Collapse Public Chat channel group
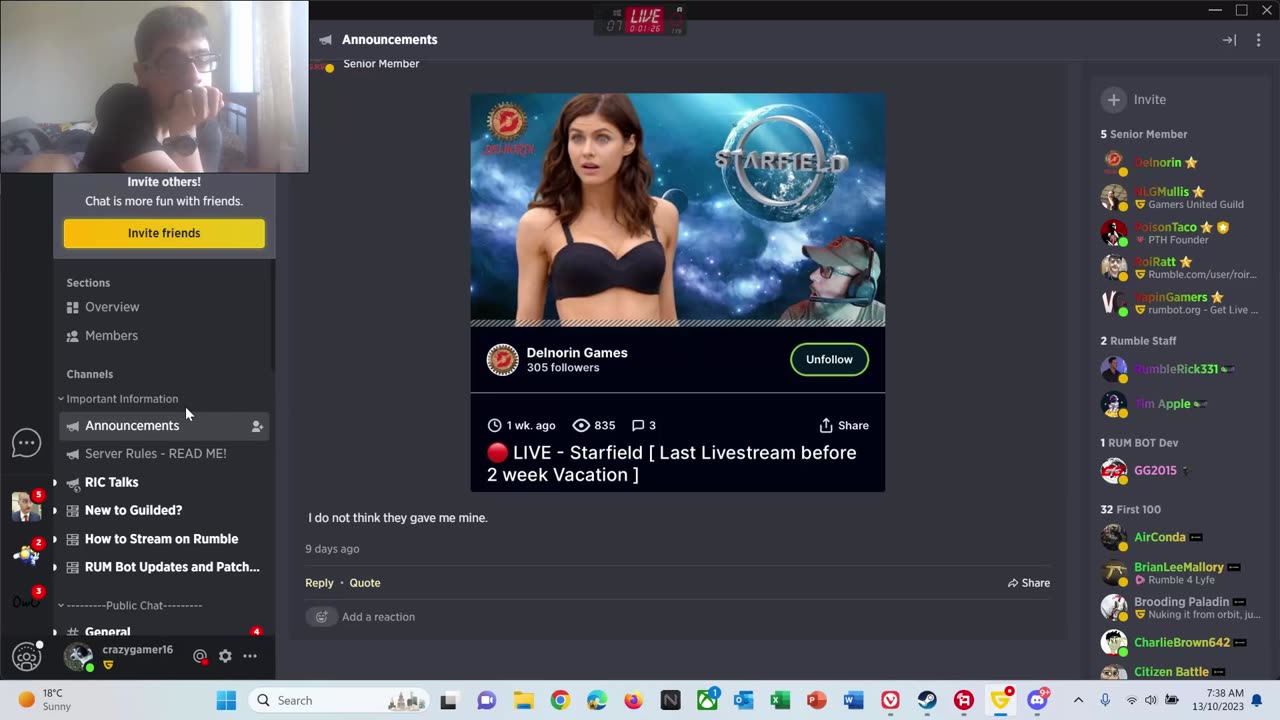This screenshot has height=720, width=1280. click(x=130, y=605)
